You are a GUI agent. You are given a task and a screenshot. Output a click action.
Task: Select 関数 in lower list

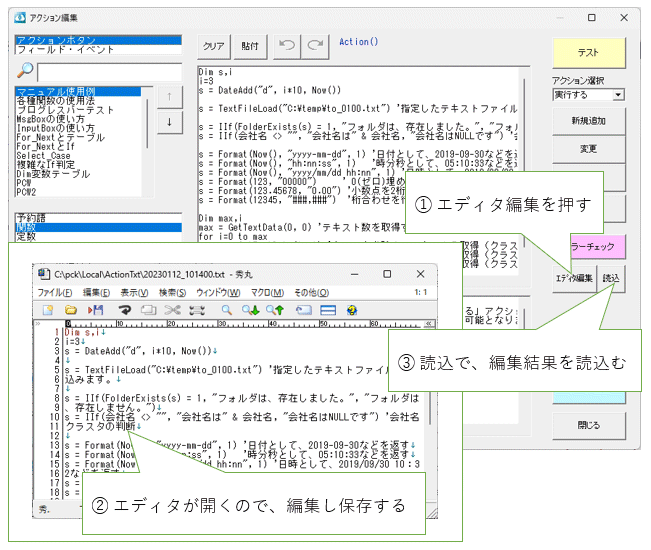pyautogui.click(x=99, y=227)
